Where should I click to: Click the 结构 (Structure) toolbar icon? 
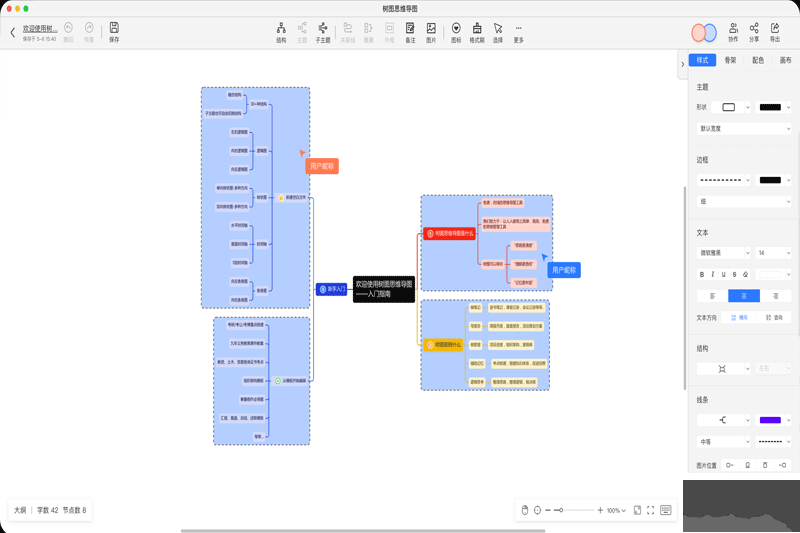tap(281, 32)
